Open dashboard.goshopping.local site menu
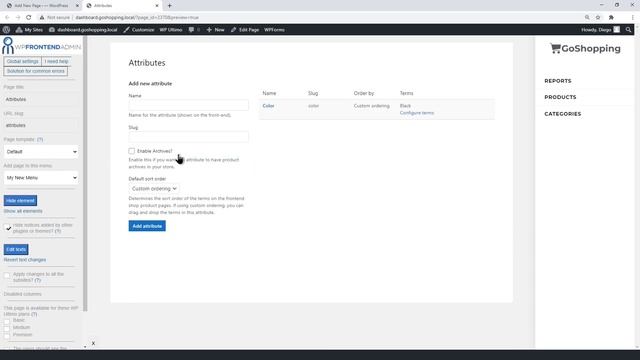 click(83, 29)
